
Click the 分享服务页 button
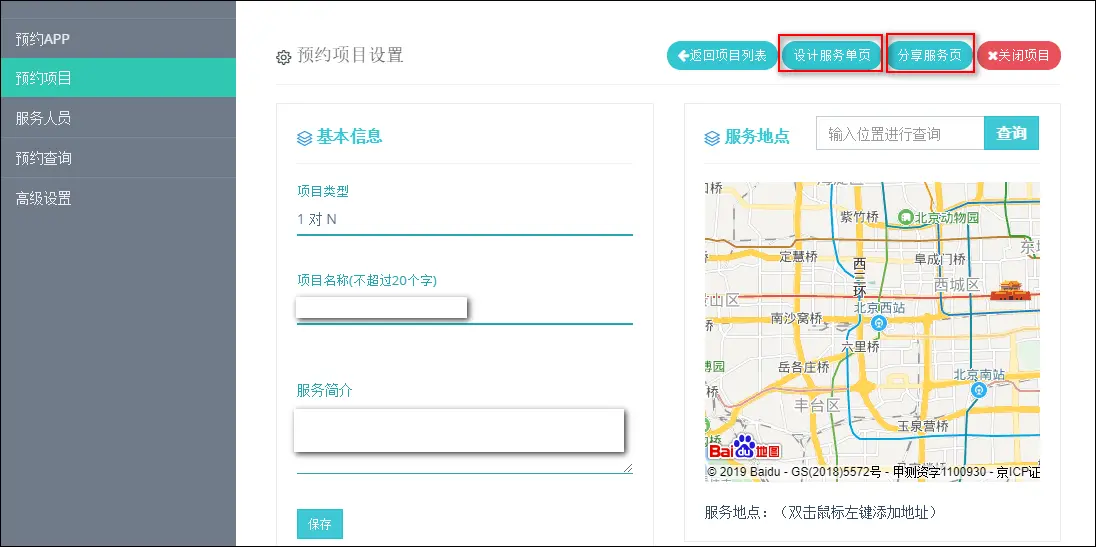coord(929,56)
